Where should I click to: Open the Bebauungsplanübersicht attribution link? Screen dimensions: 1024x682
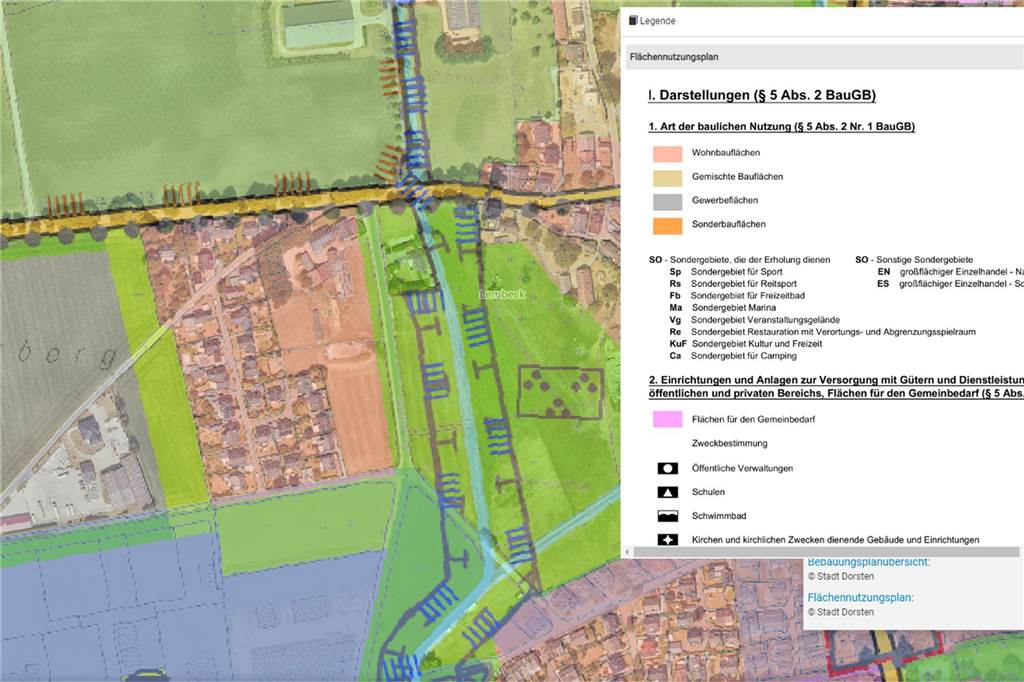point(869,562)
